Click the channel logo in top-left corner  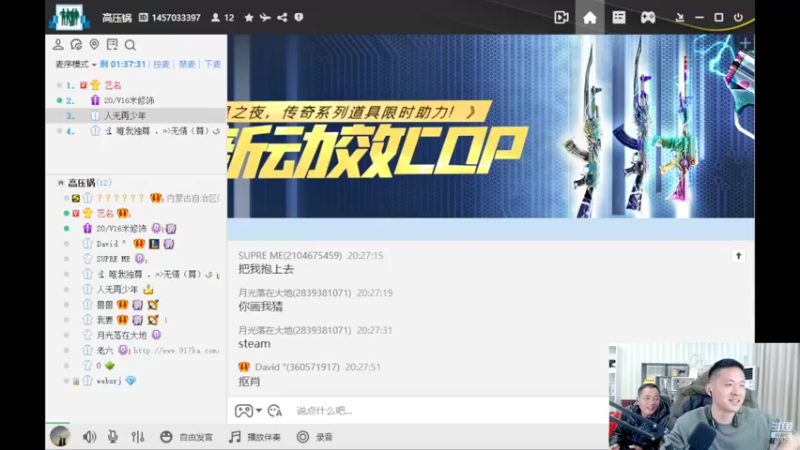[69, 17]
